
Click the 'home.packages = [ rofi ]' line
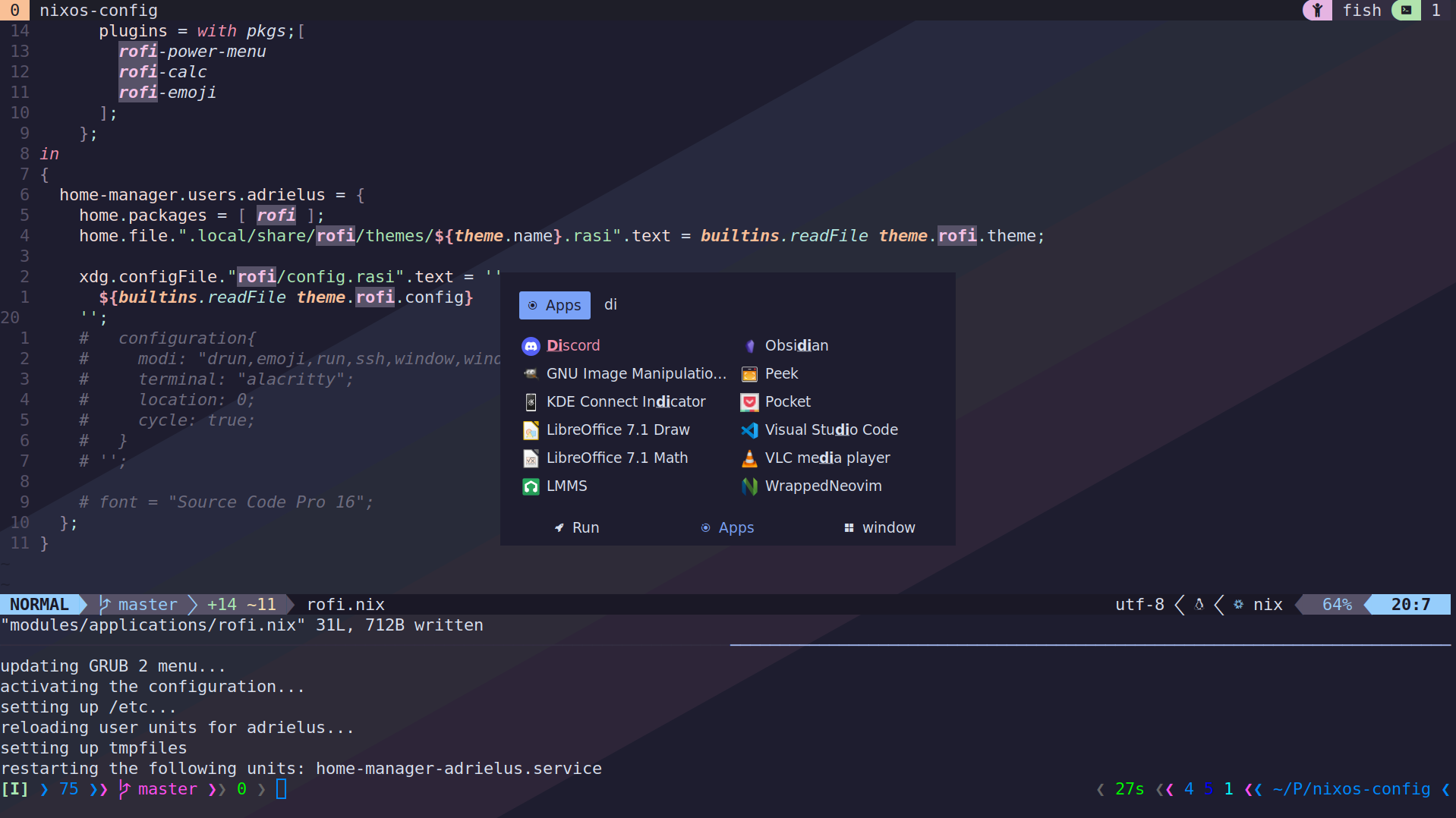pos(202,216)
